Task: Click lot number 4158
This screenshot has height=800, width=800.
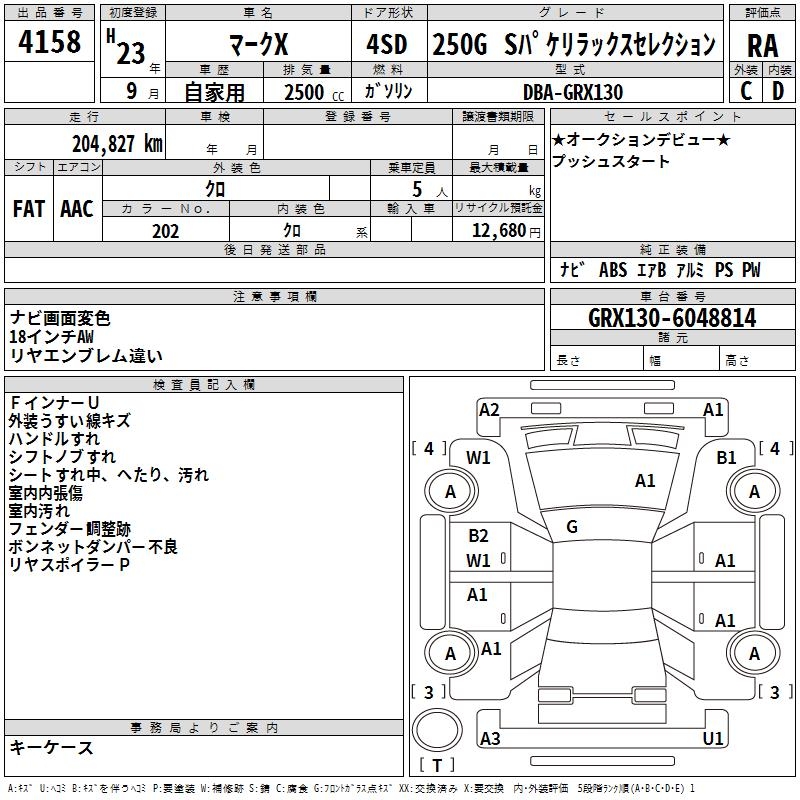Action: [x=51, y=44]
